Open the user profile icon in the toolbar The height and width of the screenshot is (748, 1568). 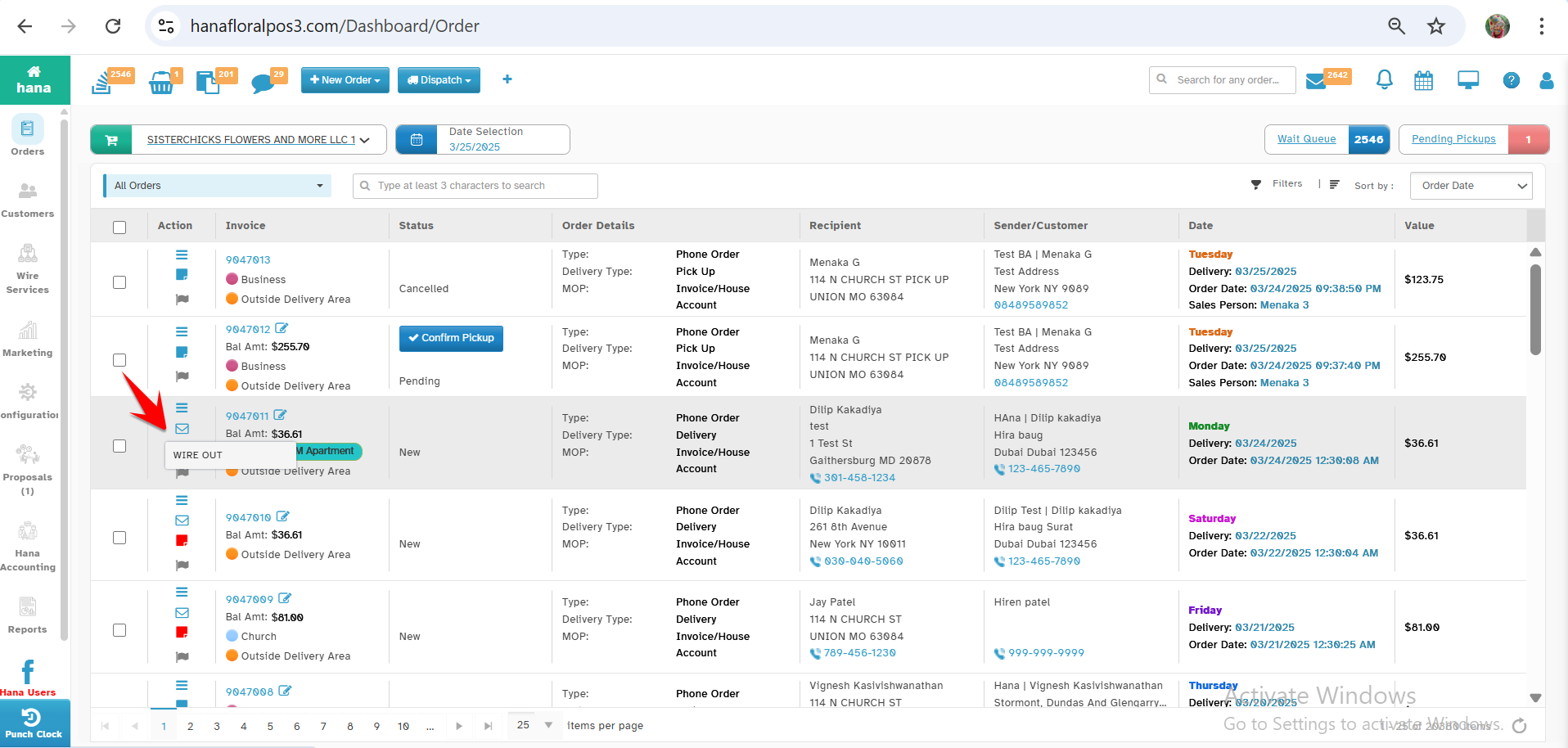pos(1547,80)
